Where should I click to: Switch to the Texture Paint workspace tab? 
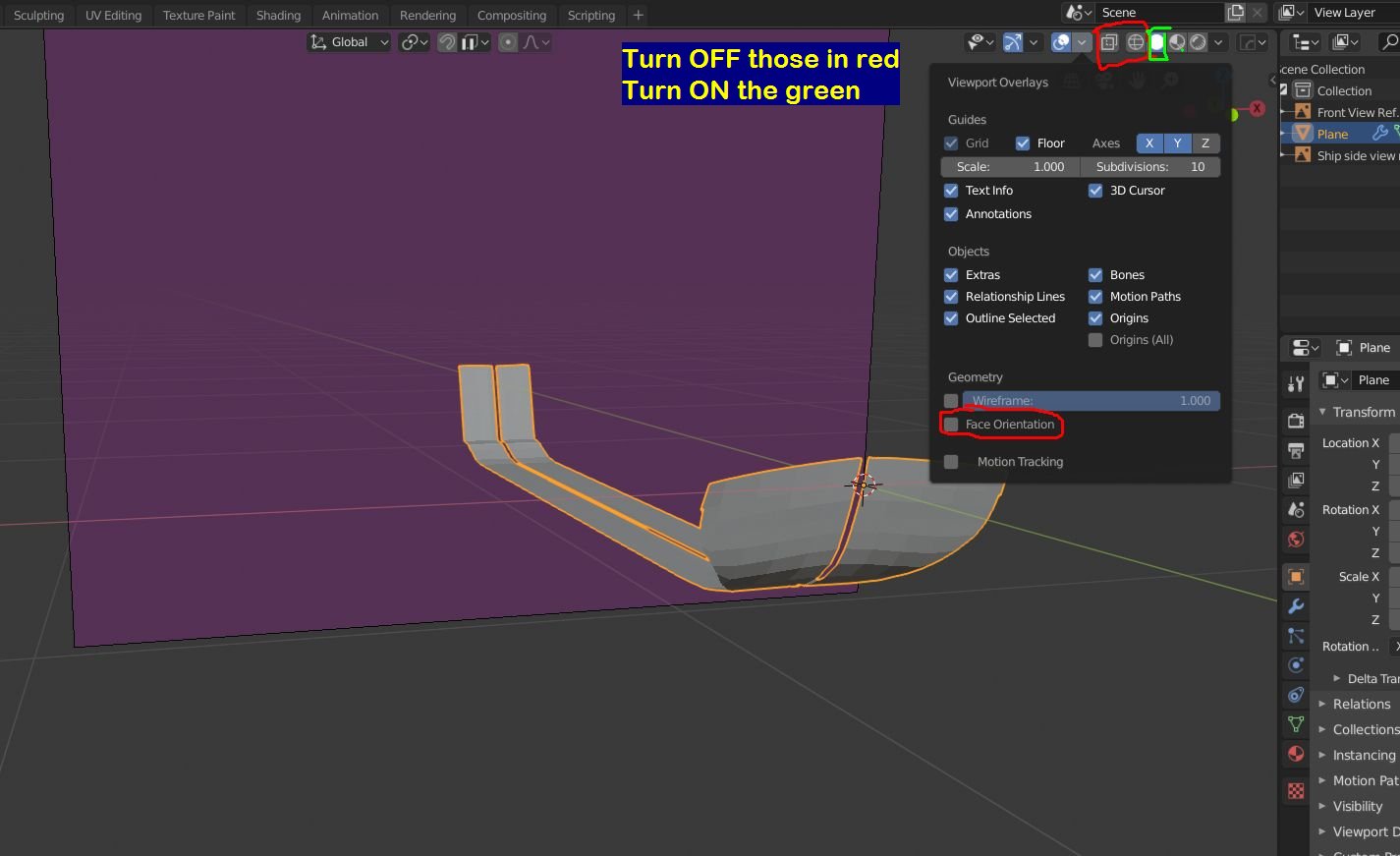click(x=199, y=15)
